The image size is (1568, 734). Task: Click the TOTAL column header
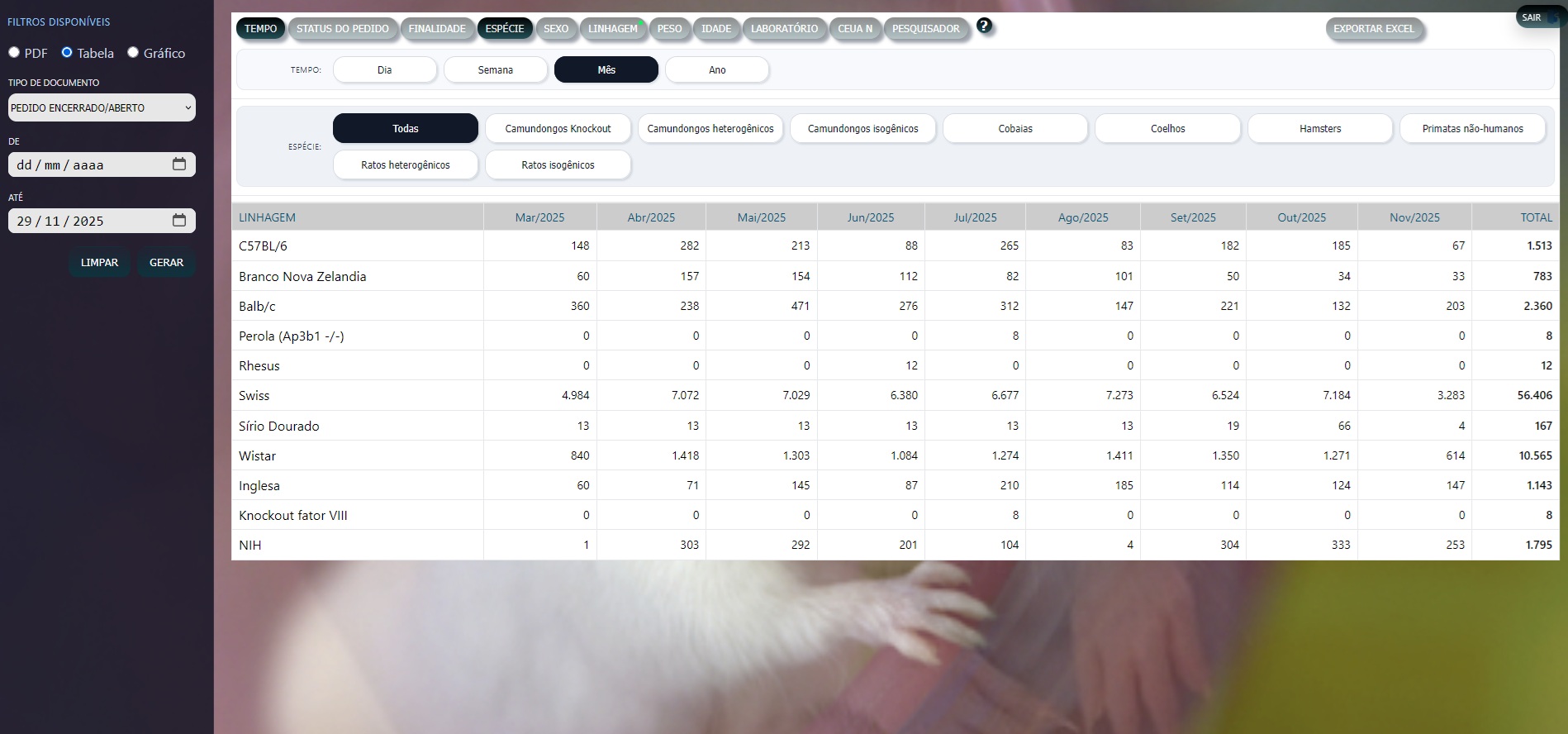[1535, 217]
